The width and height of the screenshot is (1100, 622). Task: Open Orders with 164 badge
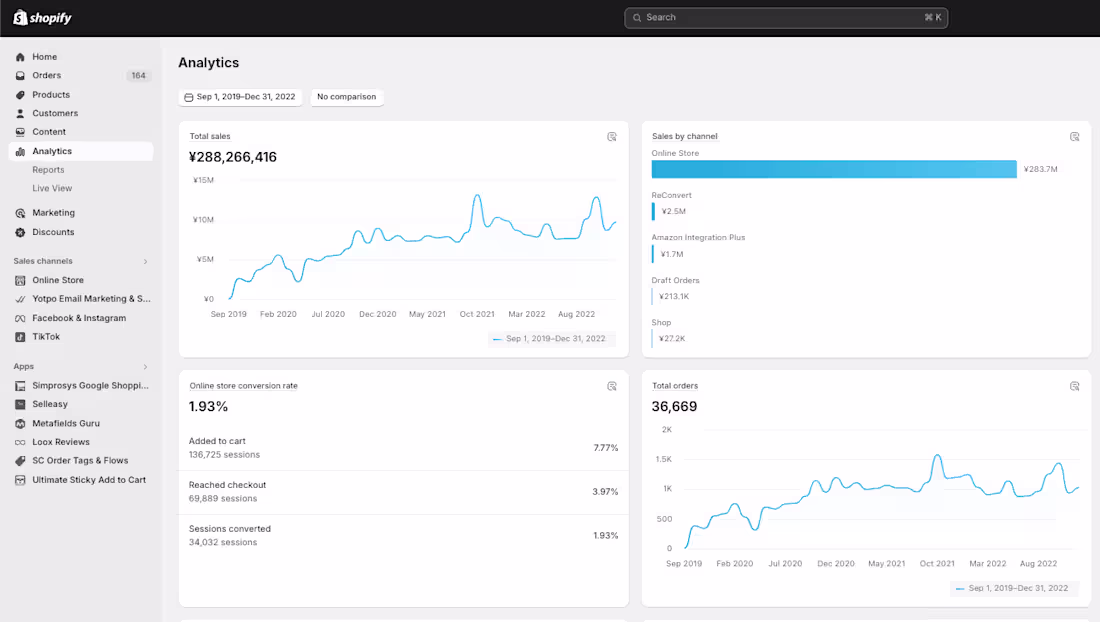81,76
